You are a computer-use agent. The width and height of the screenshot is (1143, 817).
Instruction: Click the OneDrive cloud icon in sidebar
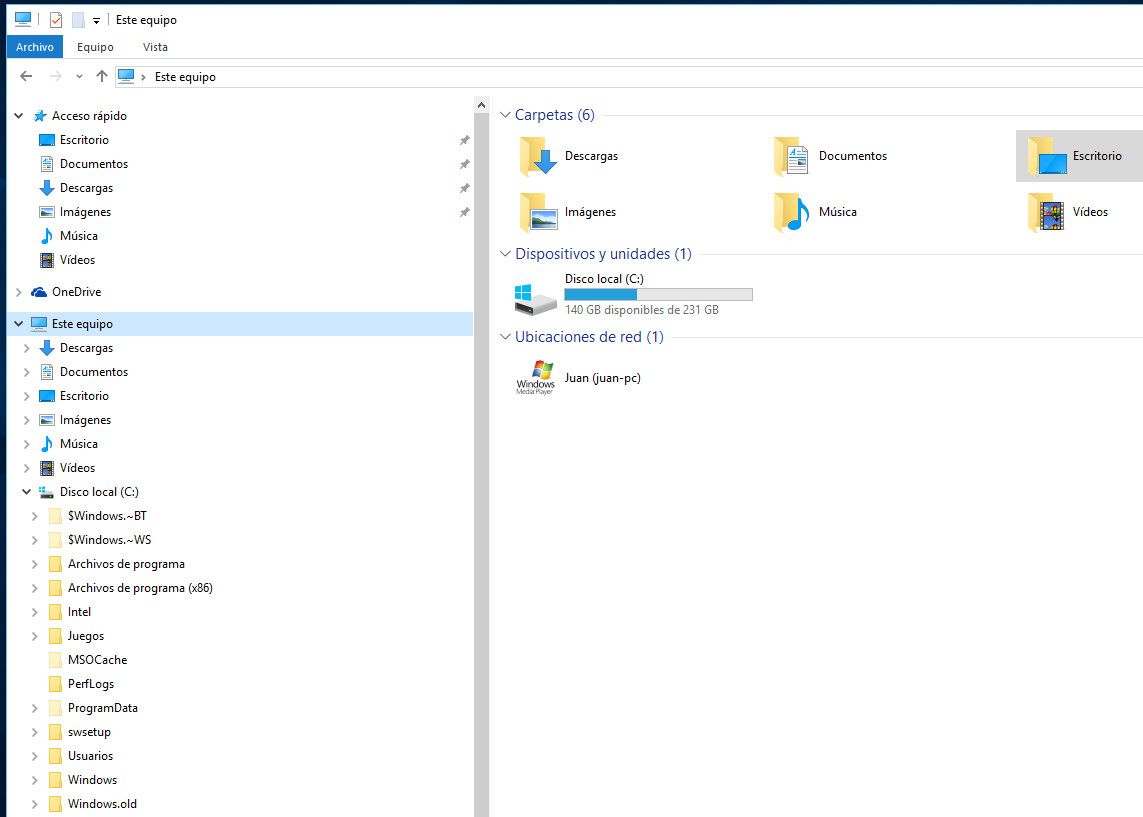click(39, 292)
